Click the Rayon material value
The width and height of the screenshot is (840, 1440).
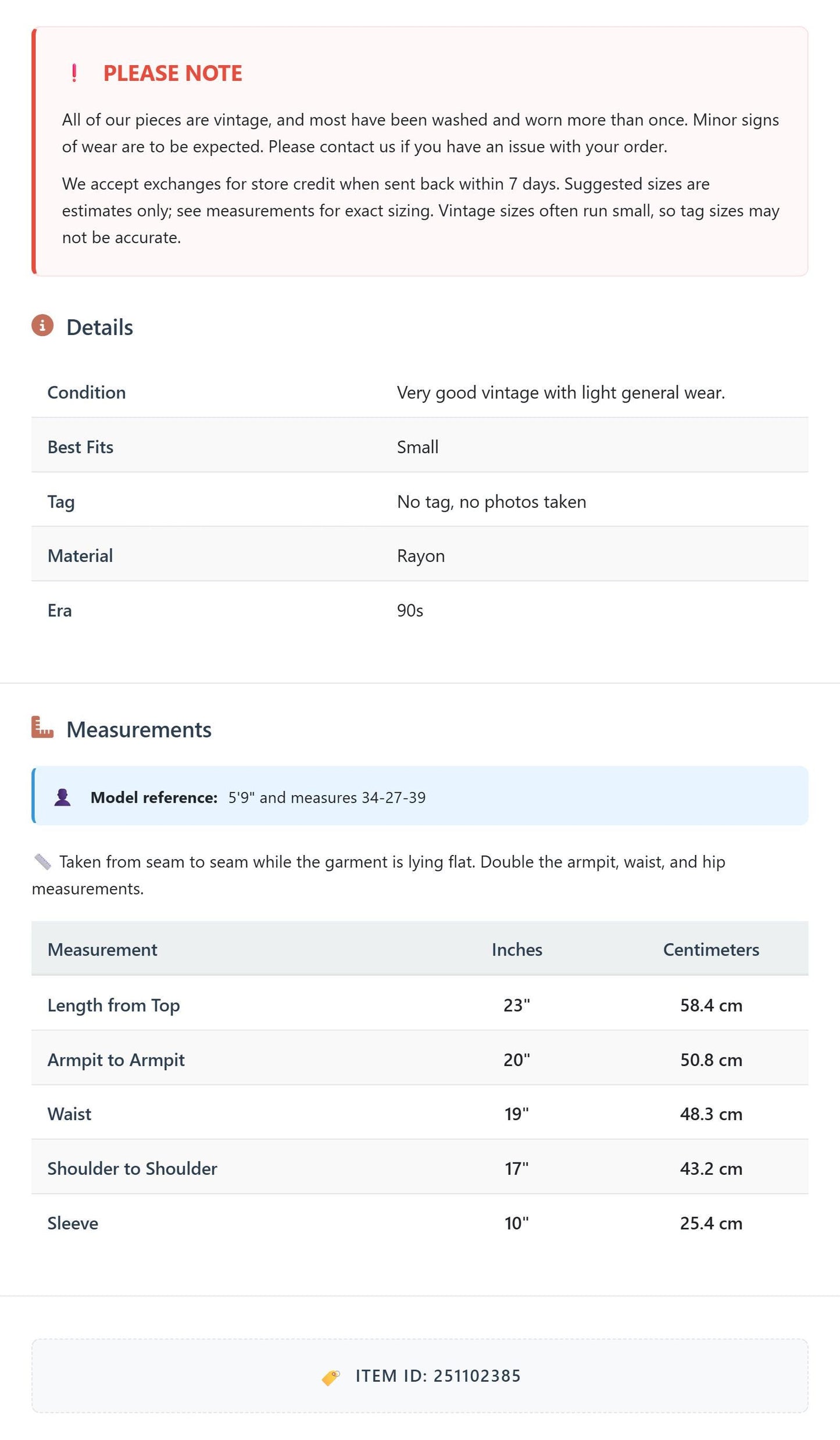(x=421, y=556)
